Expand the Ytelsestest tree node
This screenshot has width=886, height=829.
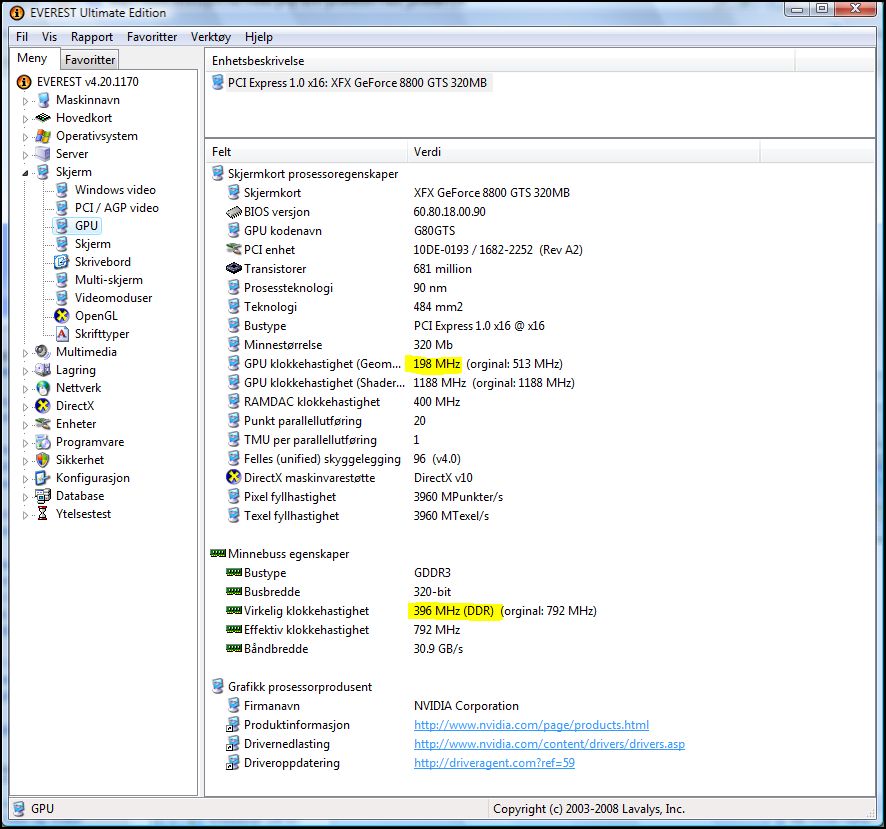25,515
